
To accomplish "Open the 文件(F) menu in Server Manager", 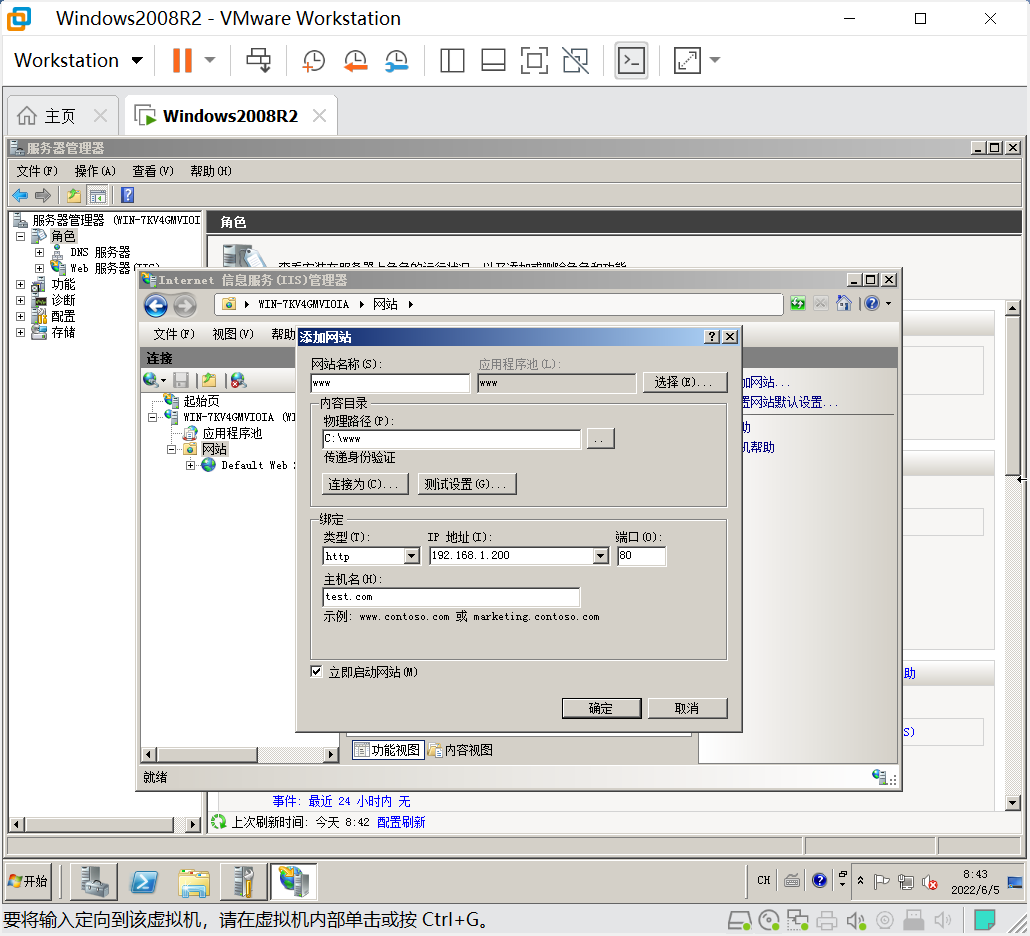I will point(37,171).
